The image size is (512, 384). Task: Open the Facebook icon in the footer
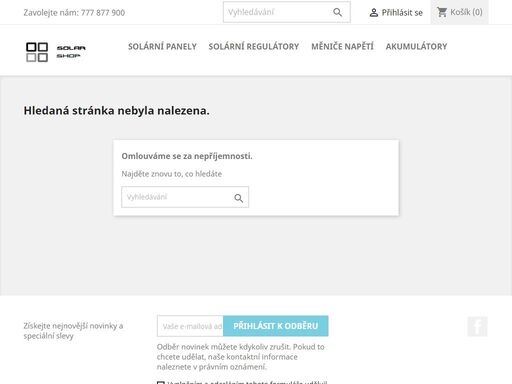(x=477, y=326)
